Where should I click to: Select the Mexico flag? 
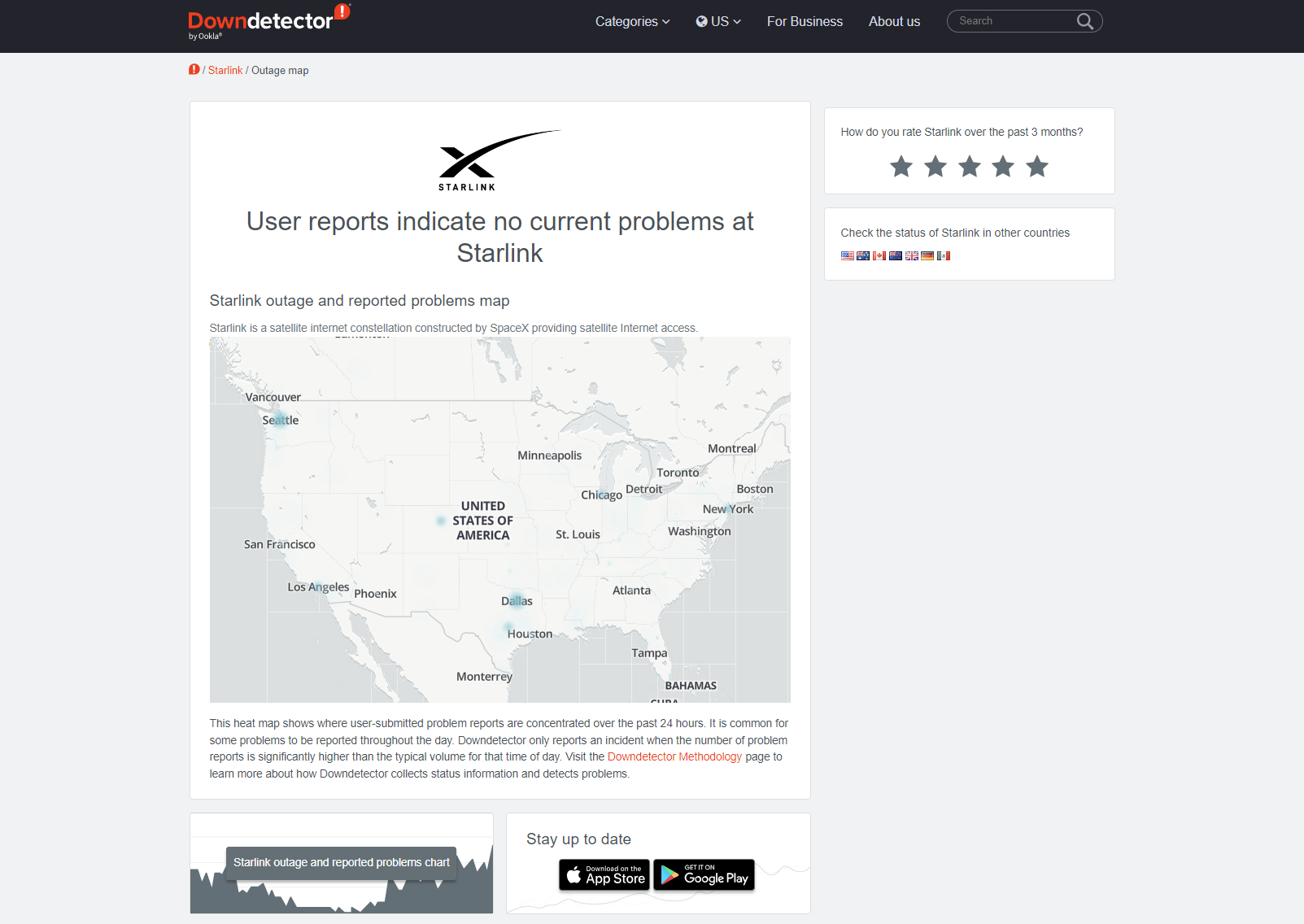(x=944, y=255)
